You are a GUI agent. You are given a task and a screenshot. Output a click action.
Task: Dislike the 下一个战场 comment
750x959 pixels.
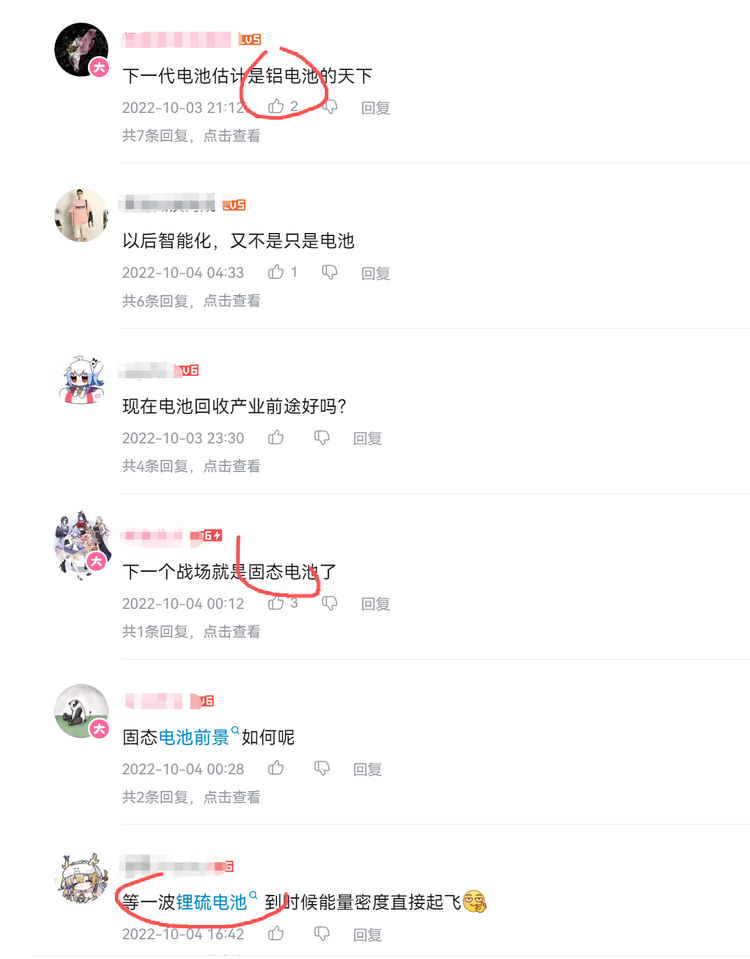coord(330,603)
